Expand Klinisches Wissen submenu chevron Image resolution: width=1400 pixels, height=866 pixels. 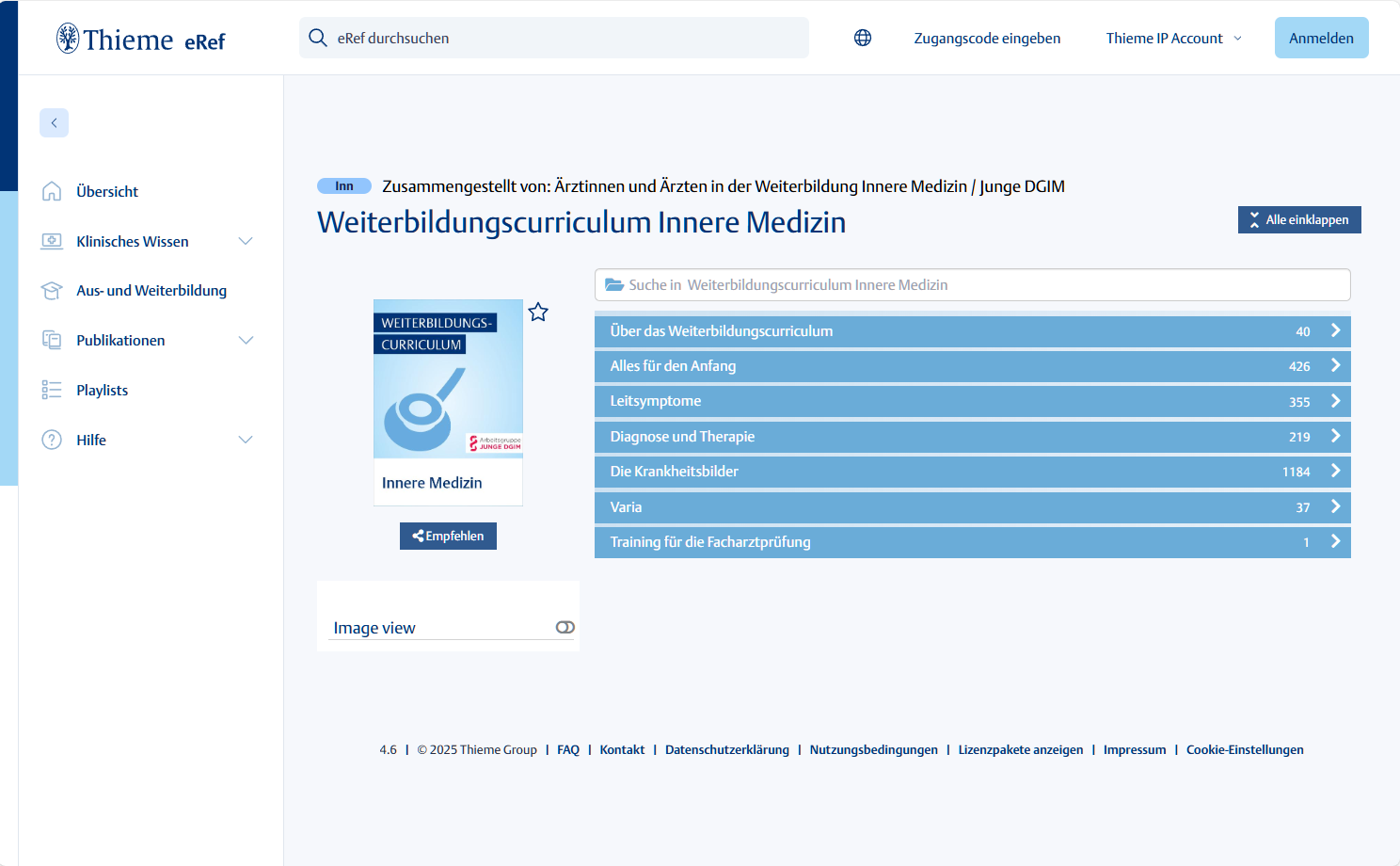(246, 241)
